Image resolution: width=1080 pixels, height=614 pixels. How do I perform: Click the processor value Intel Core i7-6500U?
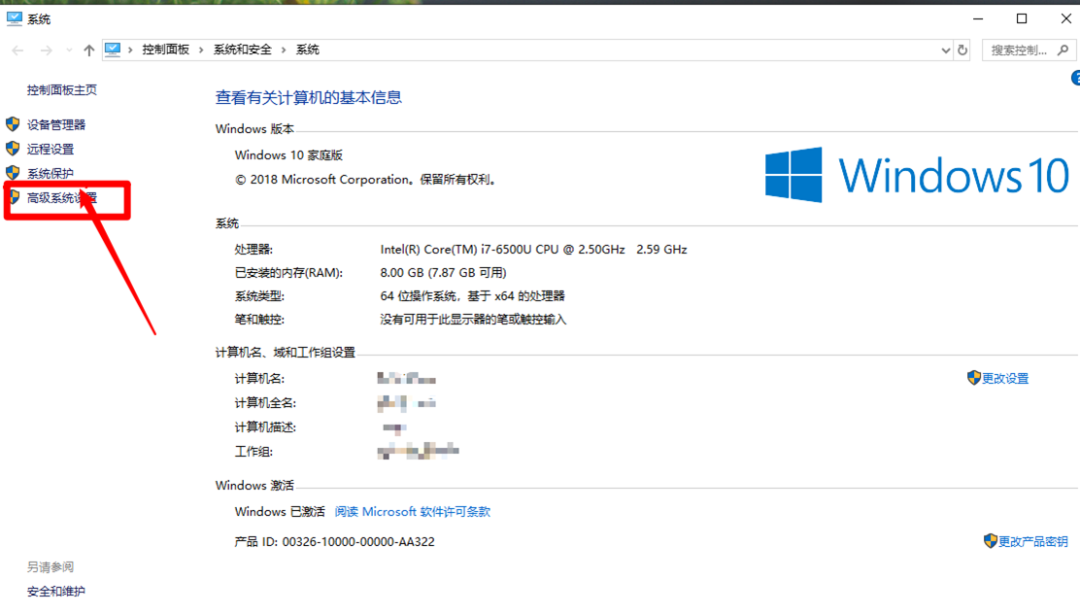(x=534, y=249)
